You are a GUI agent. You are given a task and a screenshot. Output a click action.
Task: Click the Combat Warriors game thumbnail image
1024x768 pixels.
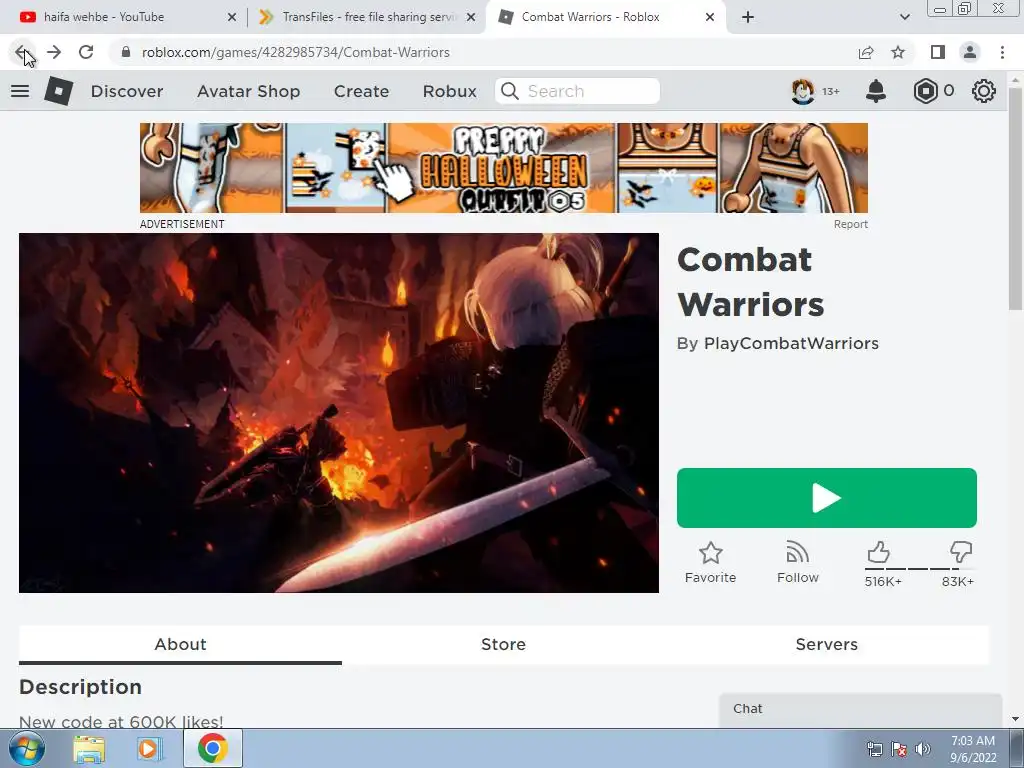coord(339,413)
